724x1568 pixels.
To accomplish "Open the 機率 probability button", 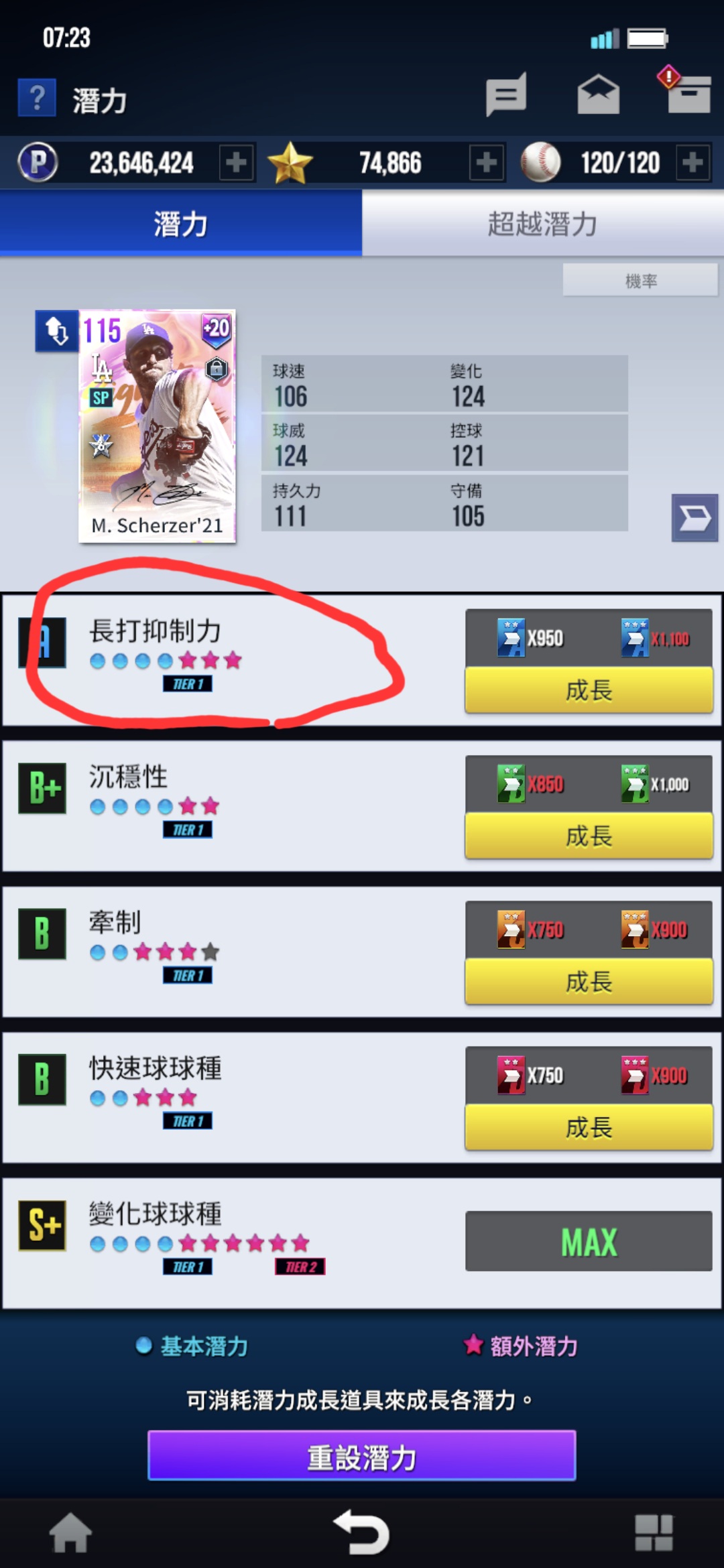I will 640,281.
